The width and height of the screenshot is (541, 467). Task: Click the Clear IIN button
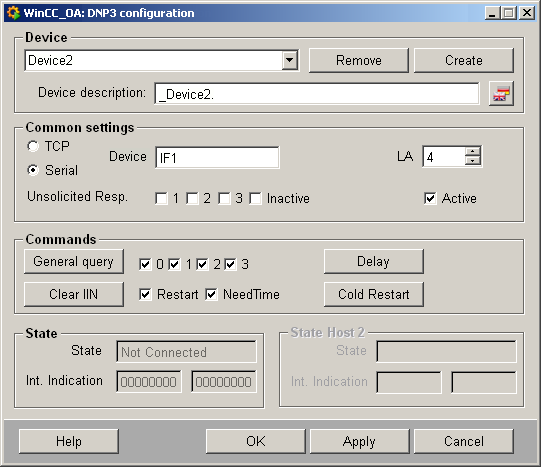coord(74,294)
